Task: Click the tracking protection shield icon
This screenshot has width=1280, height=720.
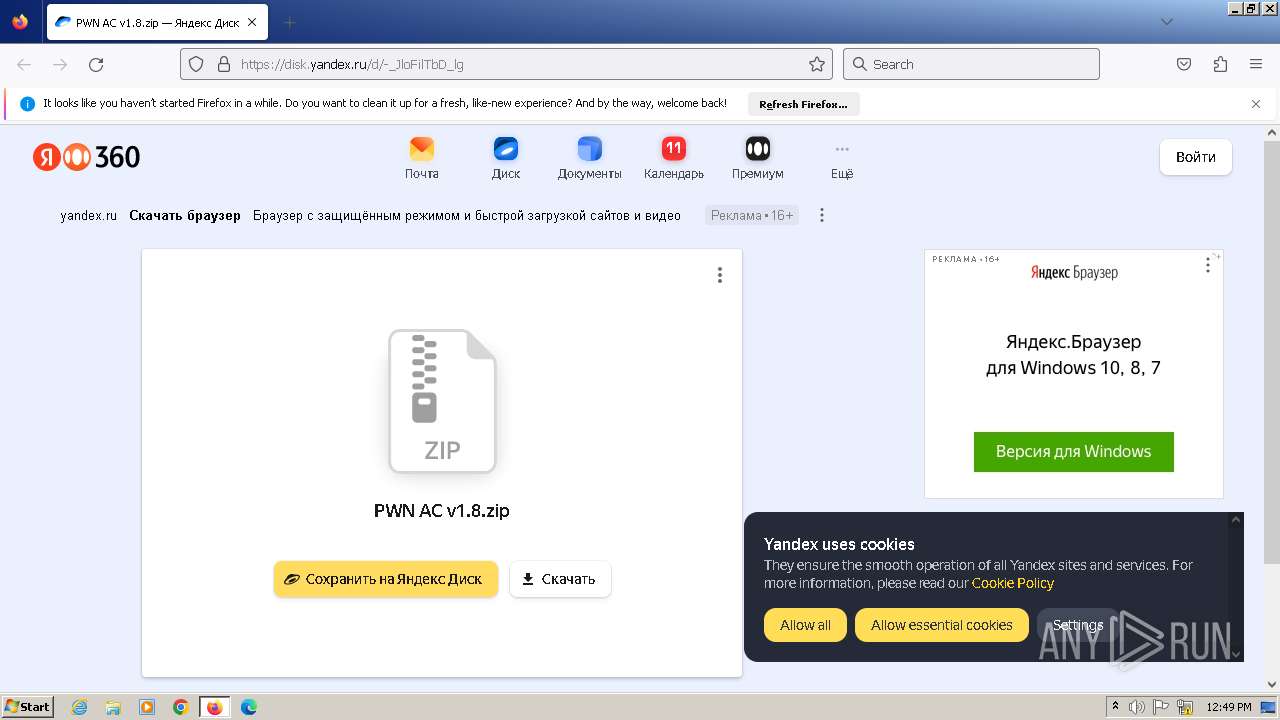Action: pos(196,64)
